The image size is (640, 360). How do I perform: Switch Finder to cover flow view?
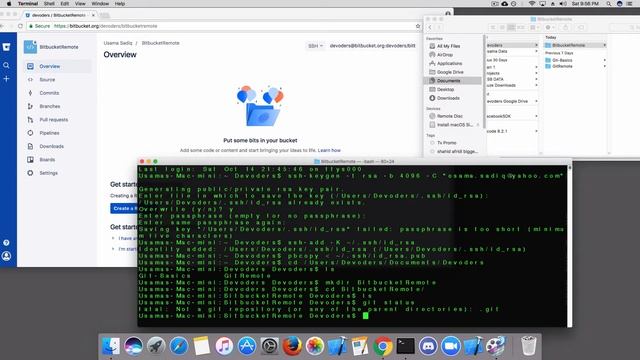(521, 27)
